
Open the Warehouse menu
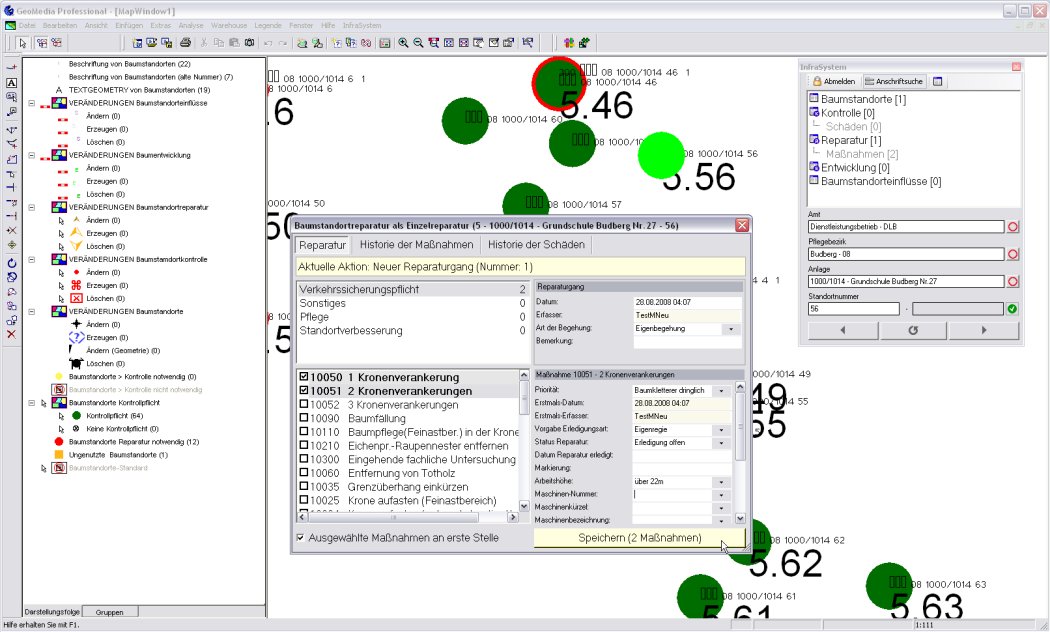[228, 24]
